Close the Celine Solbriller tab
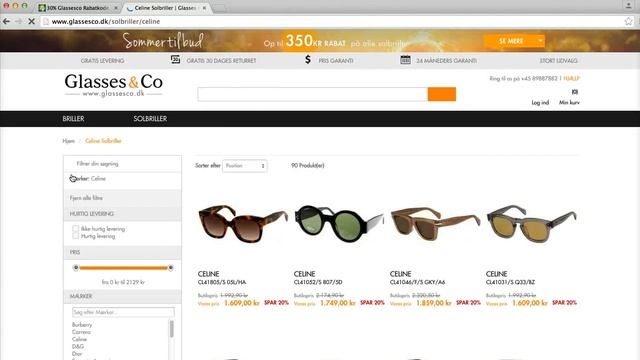 [x=204, y=8]
